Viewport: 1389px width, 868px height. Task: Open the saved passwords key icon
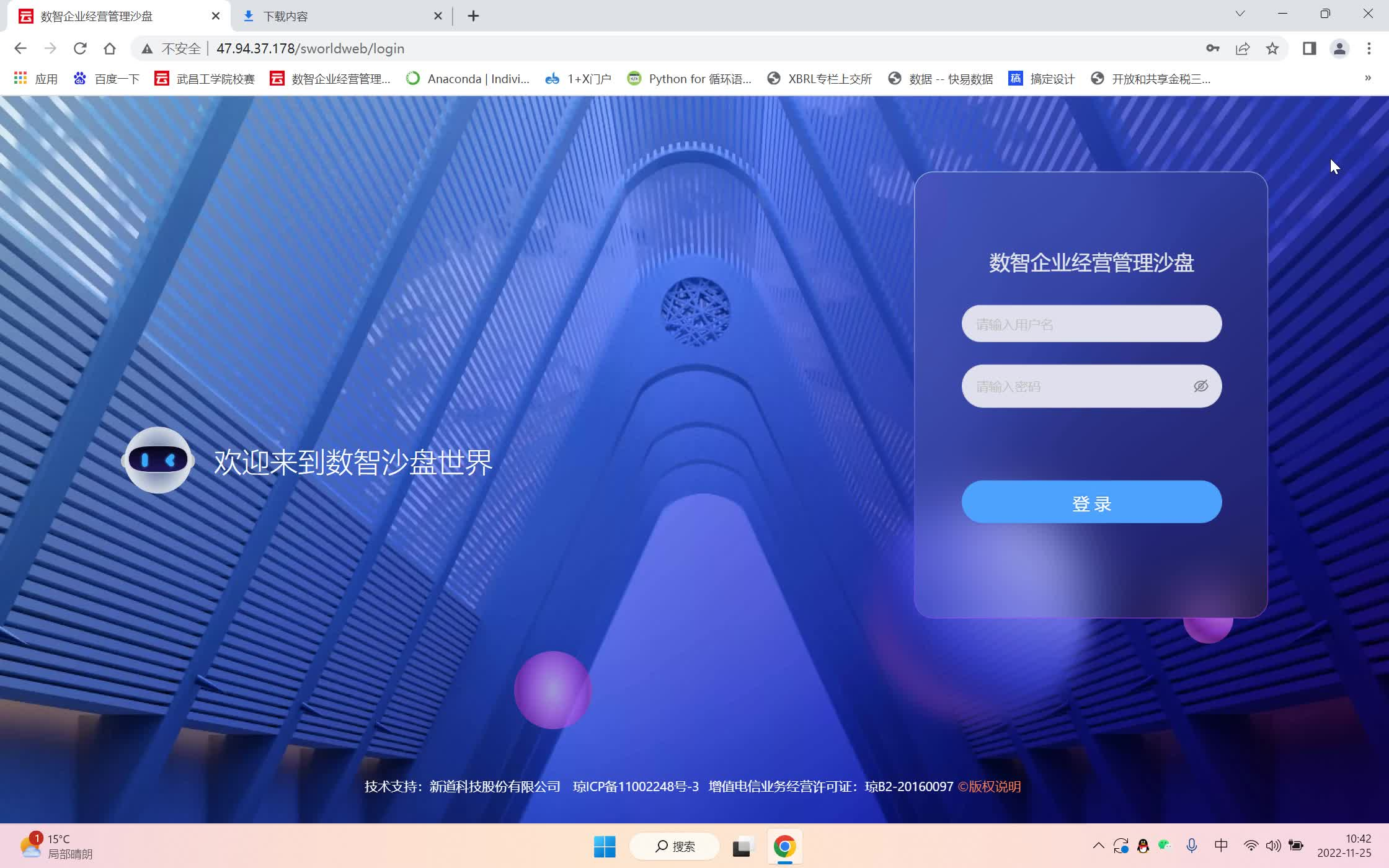1212,48
